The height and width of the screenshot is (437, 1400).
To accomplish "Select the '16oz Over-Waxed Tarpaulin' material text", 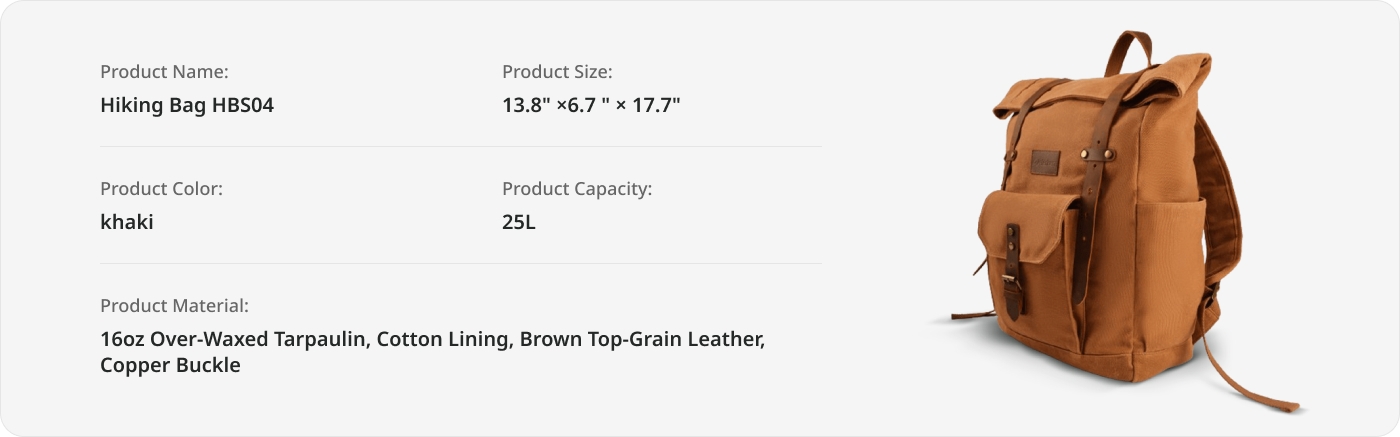I will (x=233, y=339).
